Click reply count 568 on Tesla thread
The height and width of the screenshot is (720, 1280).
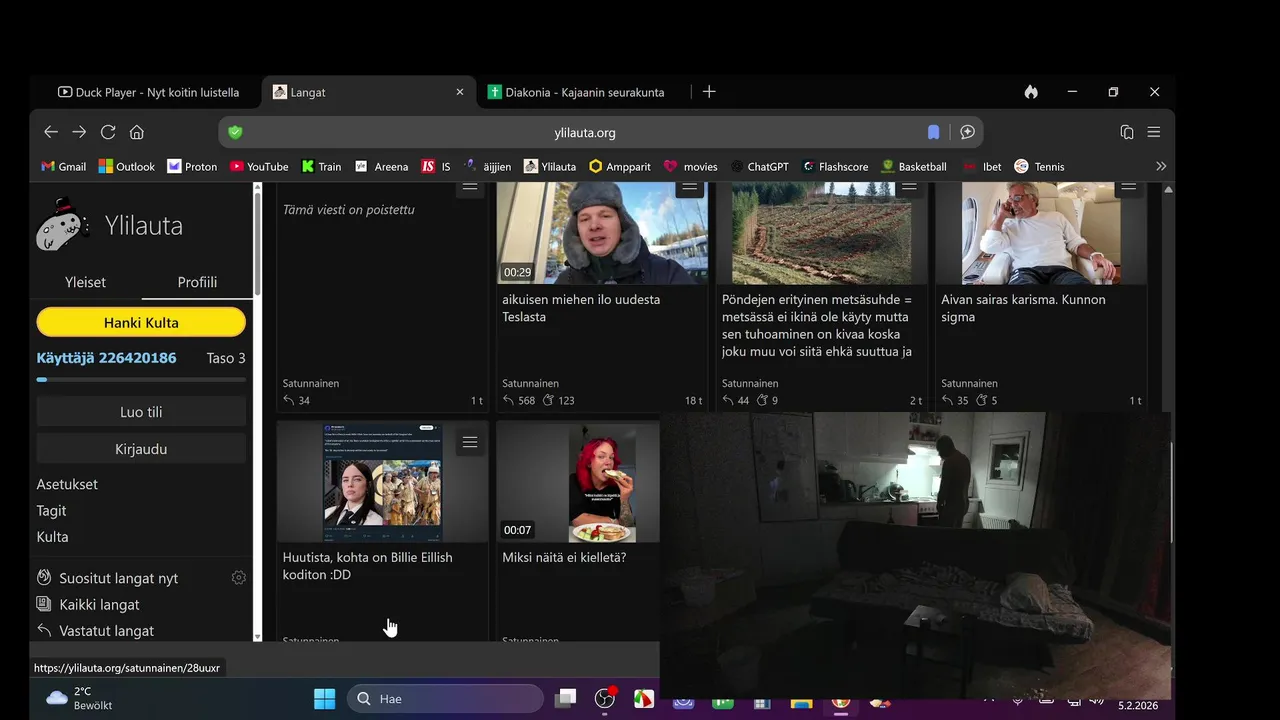pos(519,400)
